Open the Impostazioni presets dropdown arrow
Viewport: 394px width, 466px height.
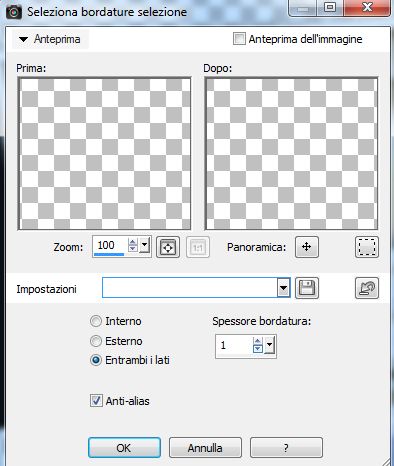[x=283, y=288]
